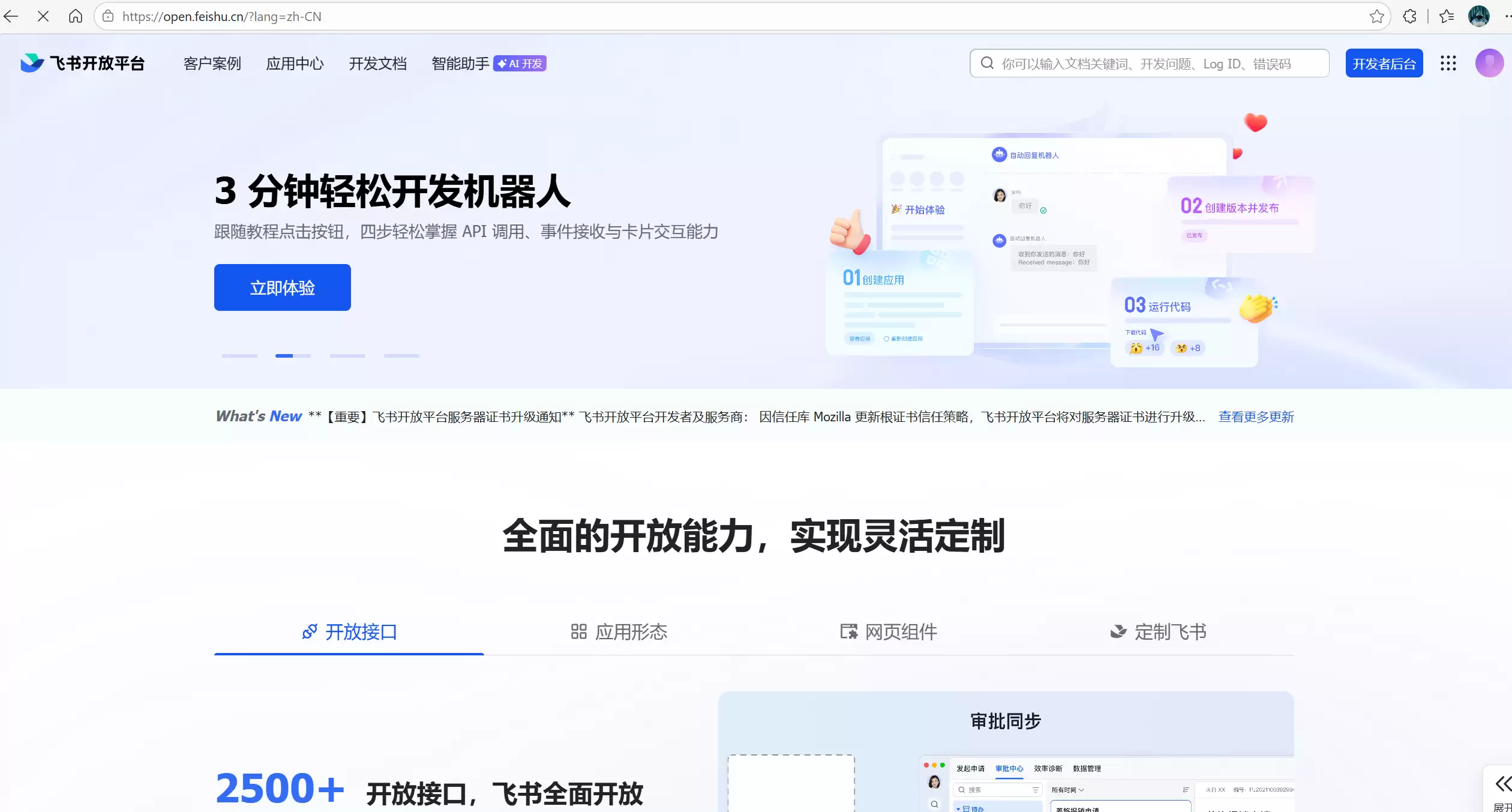Open the browser extensions puzzle icon
The image size is (1512, 812).
[x=1409, y=16]
